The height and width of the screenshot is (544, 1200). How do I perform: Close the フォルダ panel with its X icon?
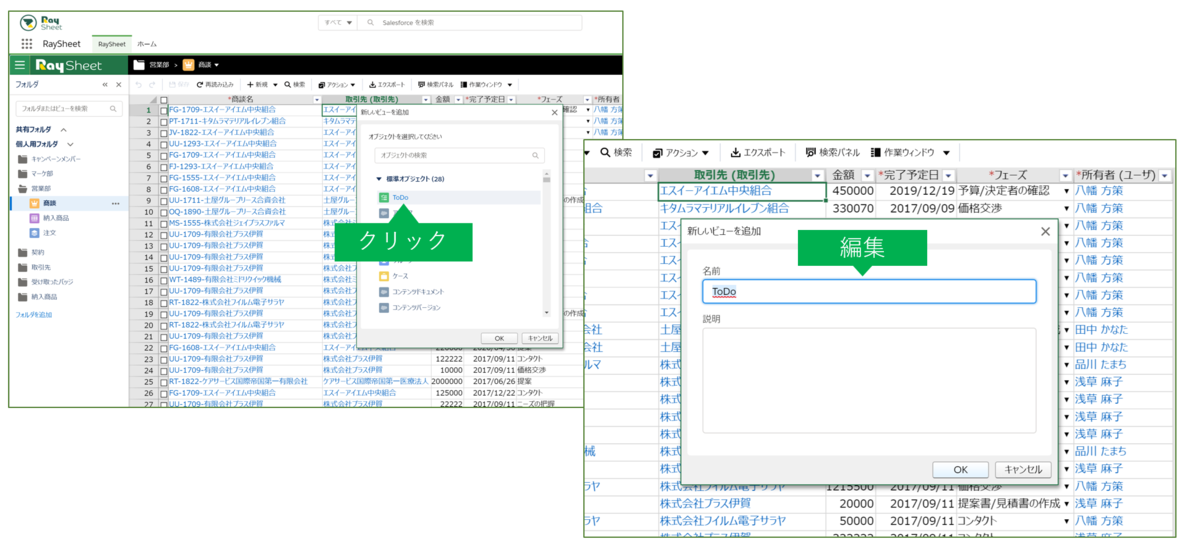[x=119, y=85]
